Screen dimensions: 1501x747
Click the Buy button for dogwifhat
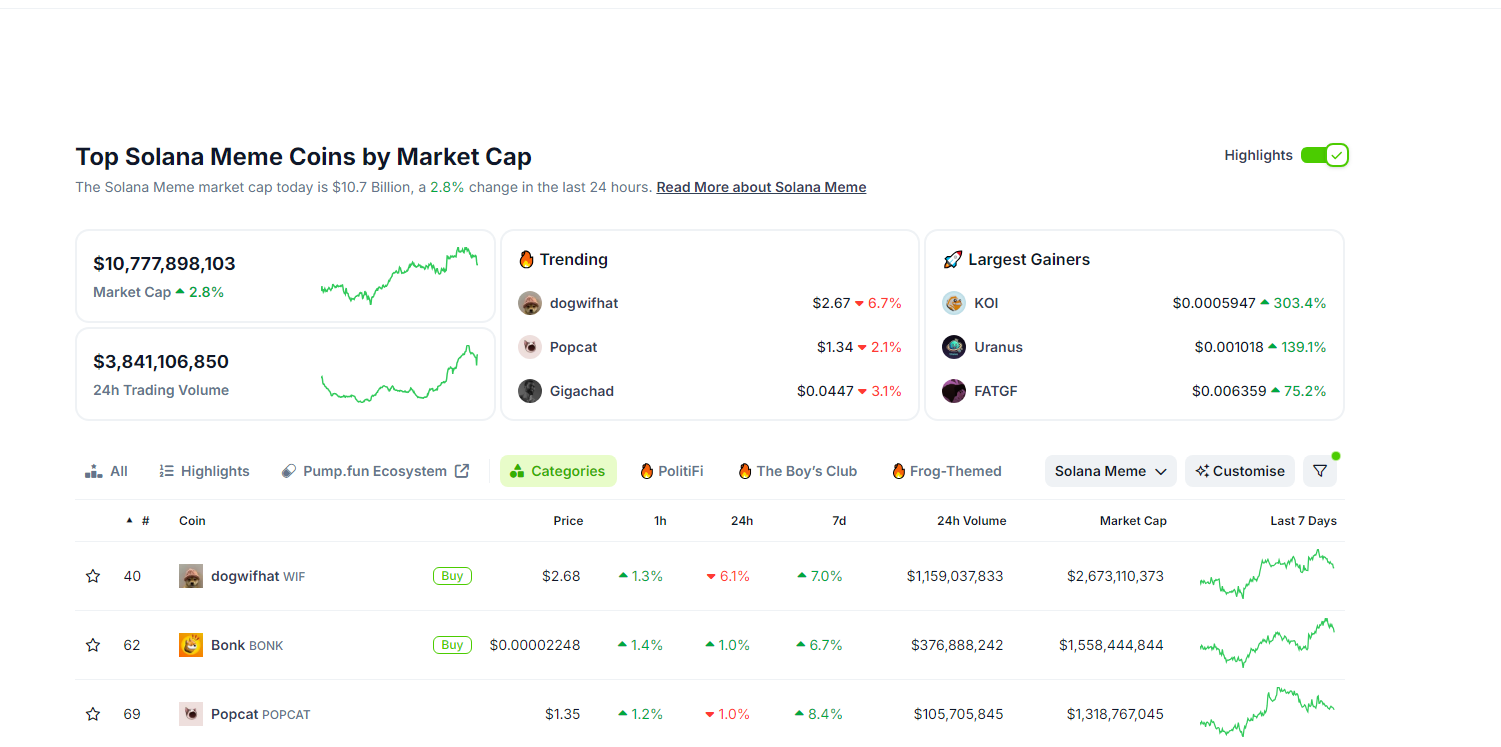point(452,575)
